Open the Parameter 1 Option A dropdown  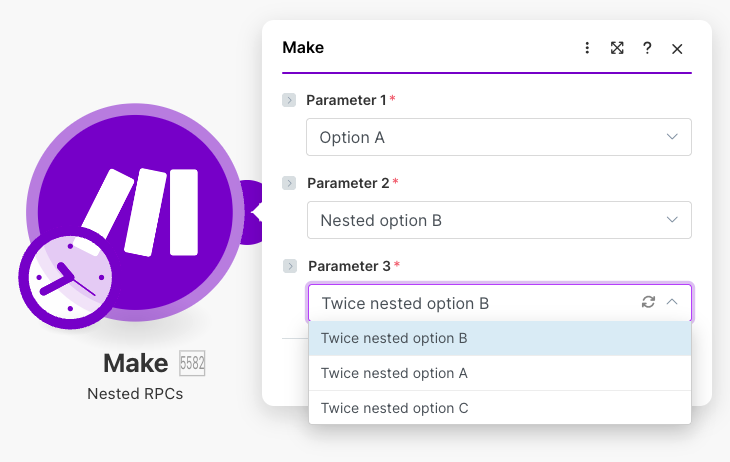tap(498, 137)
